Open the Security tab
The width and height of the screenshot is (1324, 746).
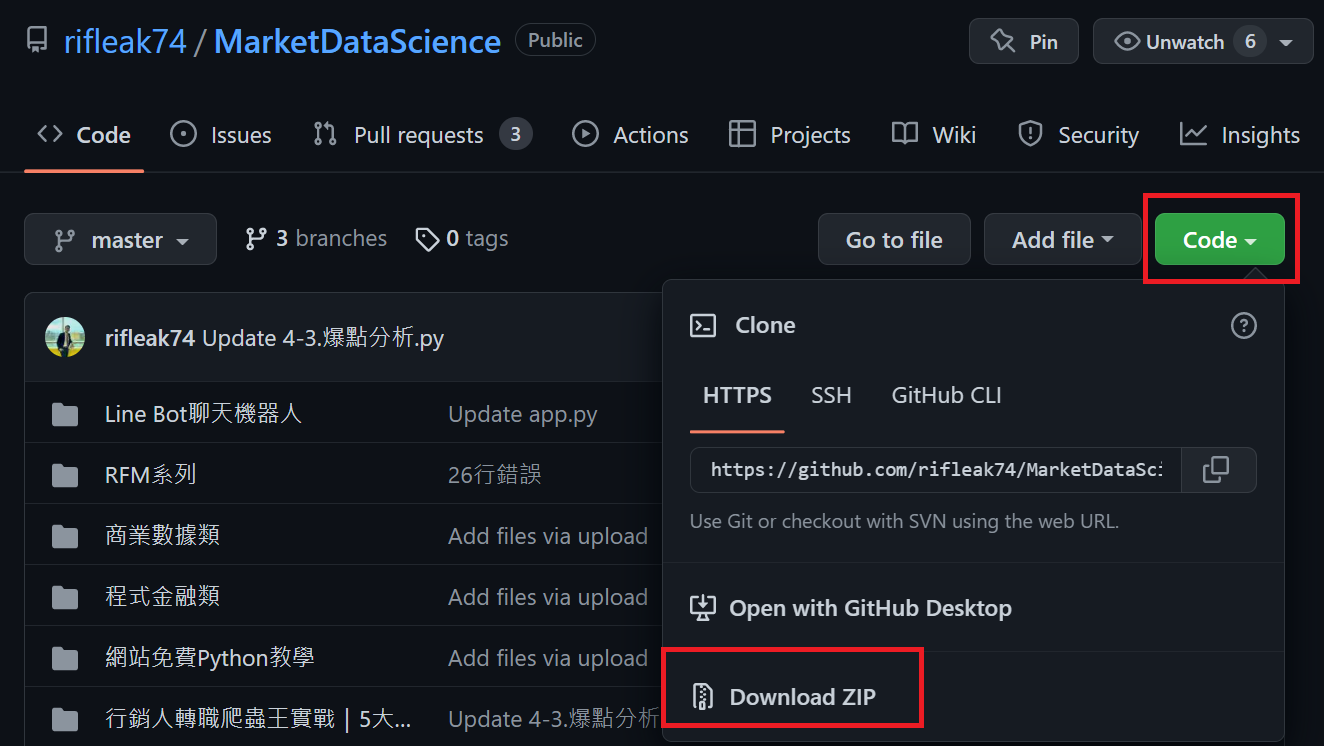point(1078,135)
